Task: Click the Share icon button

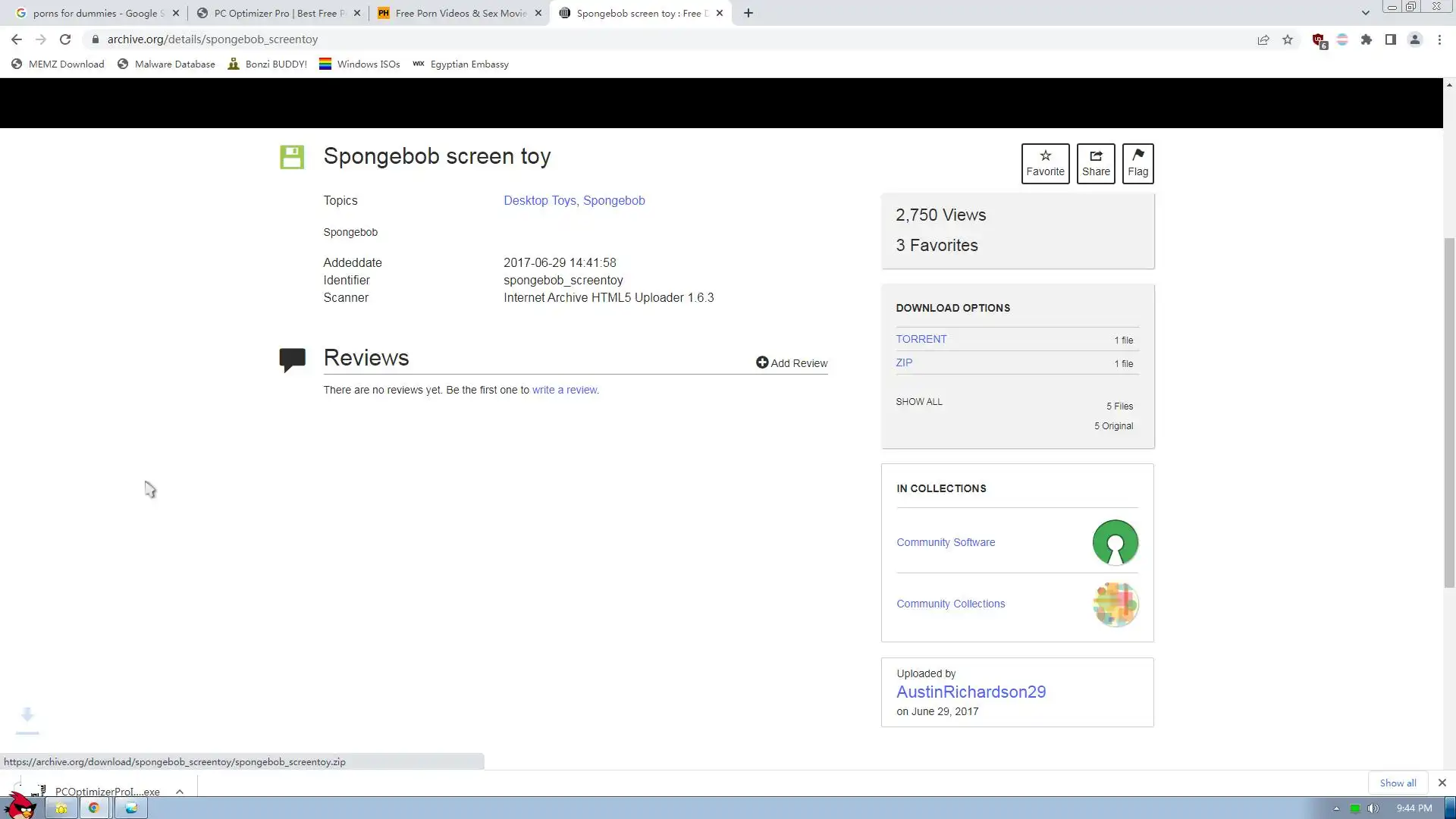Action: 1096,163
